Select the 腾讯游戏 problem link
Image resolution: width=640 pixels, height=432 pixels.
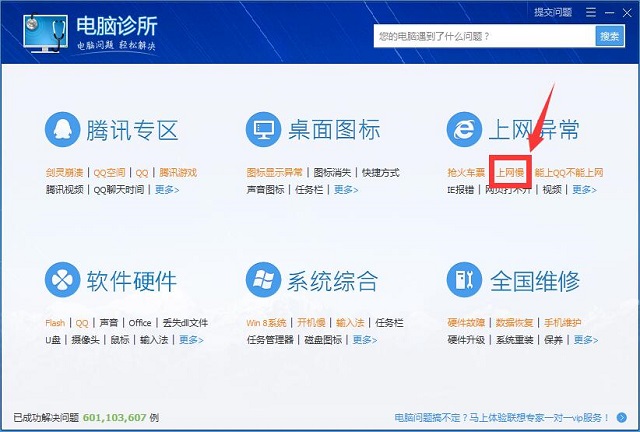point(178,173)
